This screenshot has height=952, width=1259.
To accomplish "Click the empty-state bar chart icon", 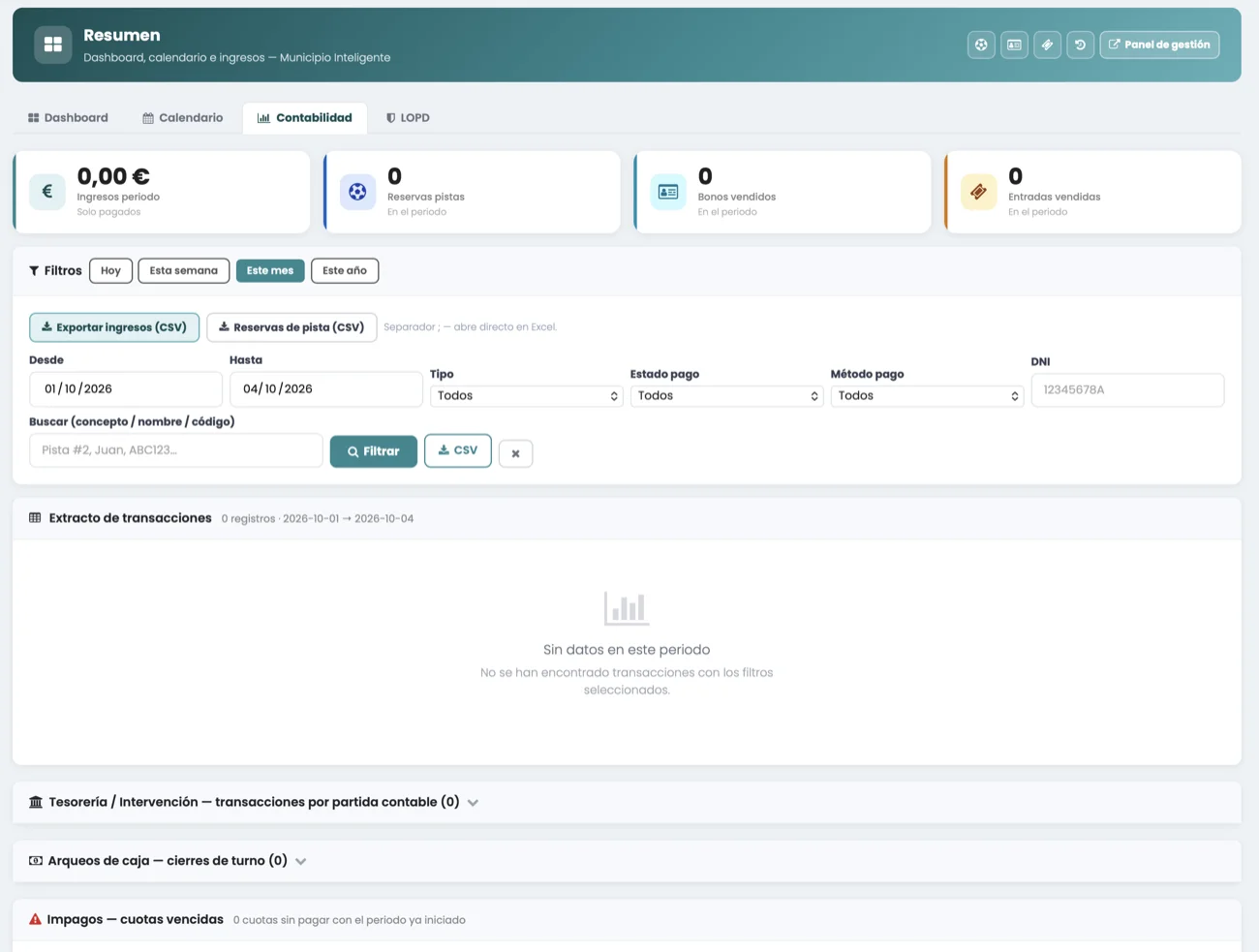I will tap(627, 608).
